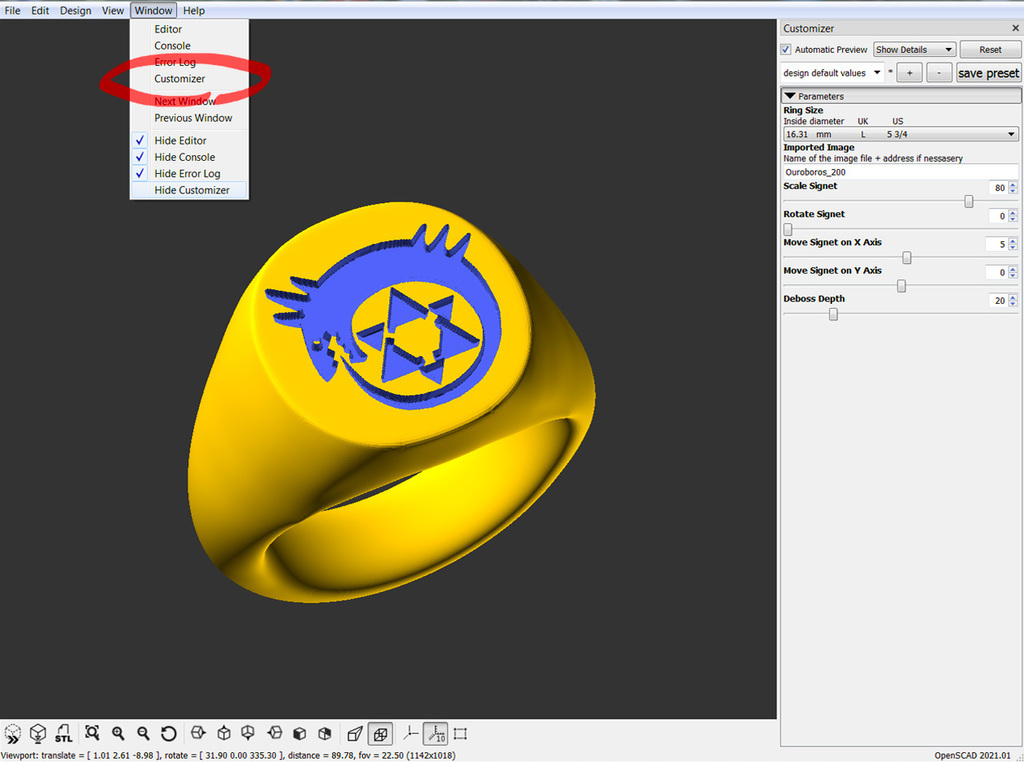Toggle the Show Axes icon
The image size is (1024, 762).
point(410,733)
